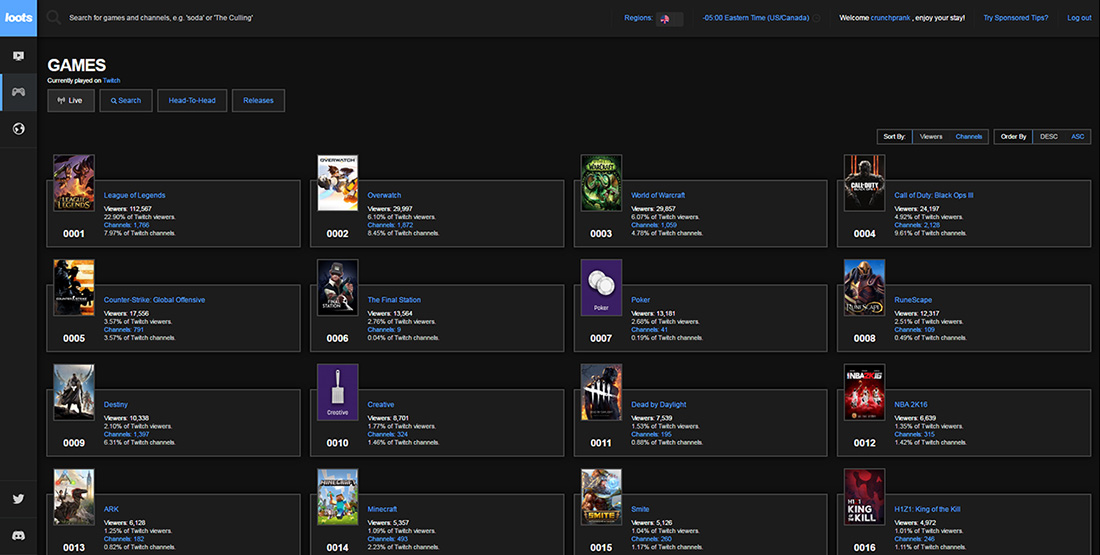The image size is (1100, 555).
Task: Open the H1Z1: King of the Kill link
Action: 927,509
